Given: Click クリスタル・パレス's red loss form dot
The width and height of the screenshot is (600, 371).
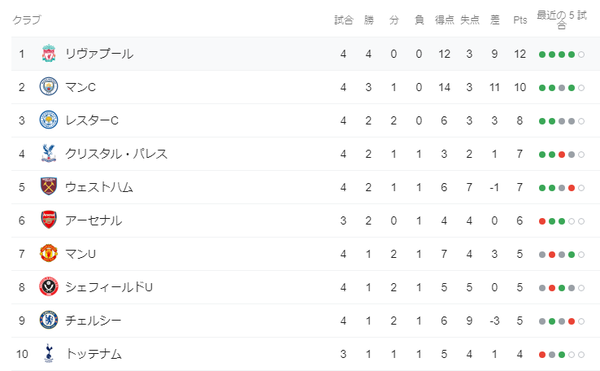Looking at the screenshot, I should pyautogui.click(x=562, y=155).
